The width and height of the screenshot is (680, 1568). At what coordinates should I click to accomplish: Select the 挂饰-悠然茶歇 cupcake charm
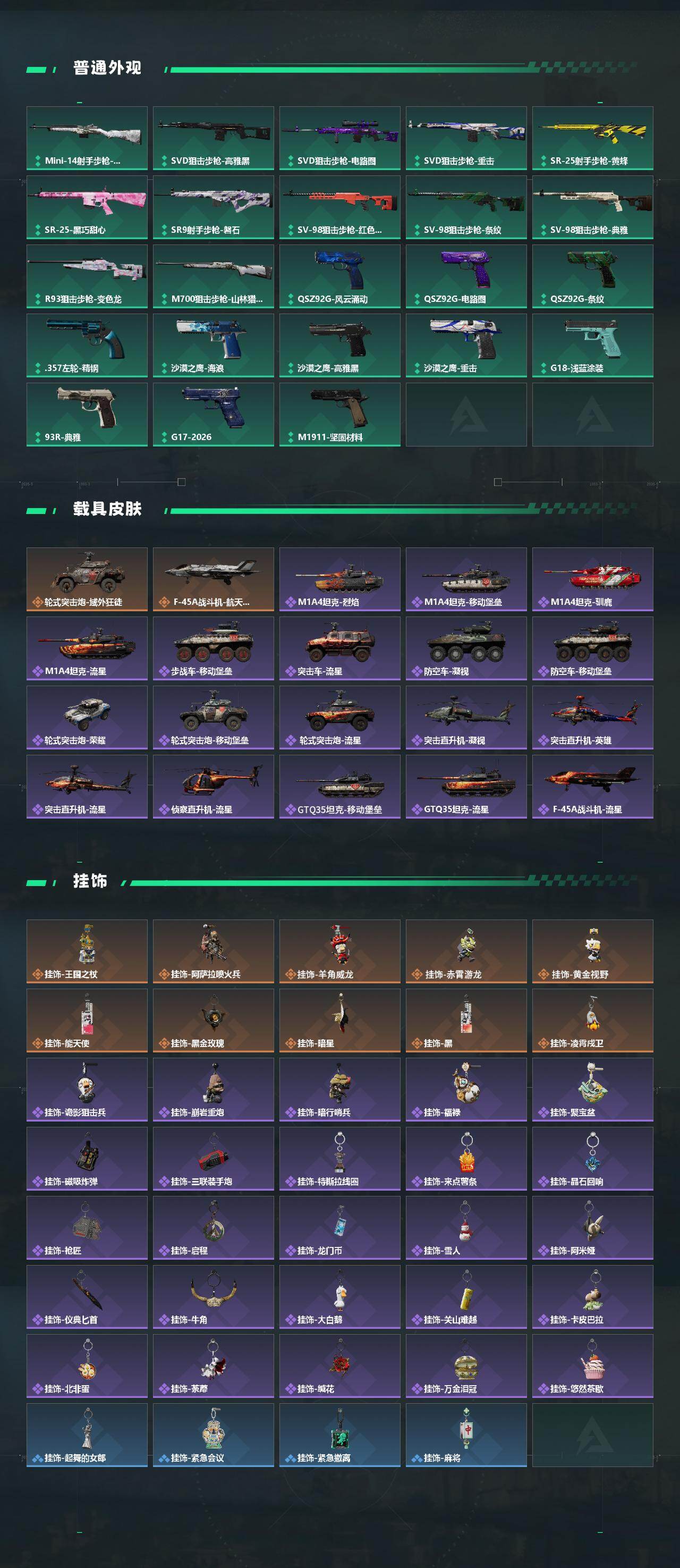593,1367
